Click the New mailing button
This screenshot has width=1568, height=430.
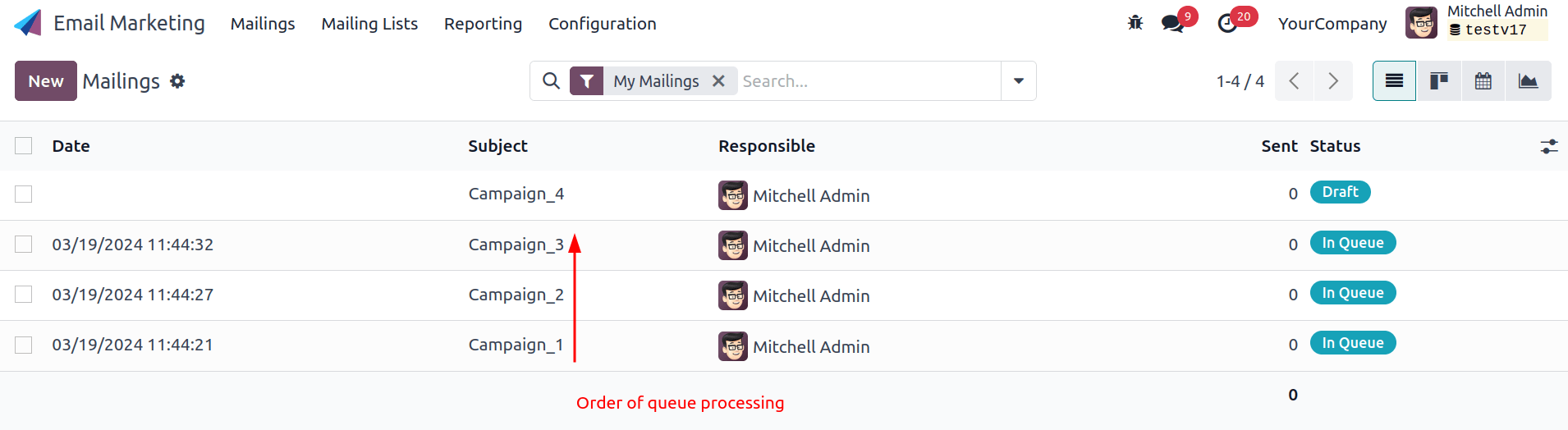46,81
